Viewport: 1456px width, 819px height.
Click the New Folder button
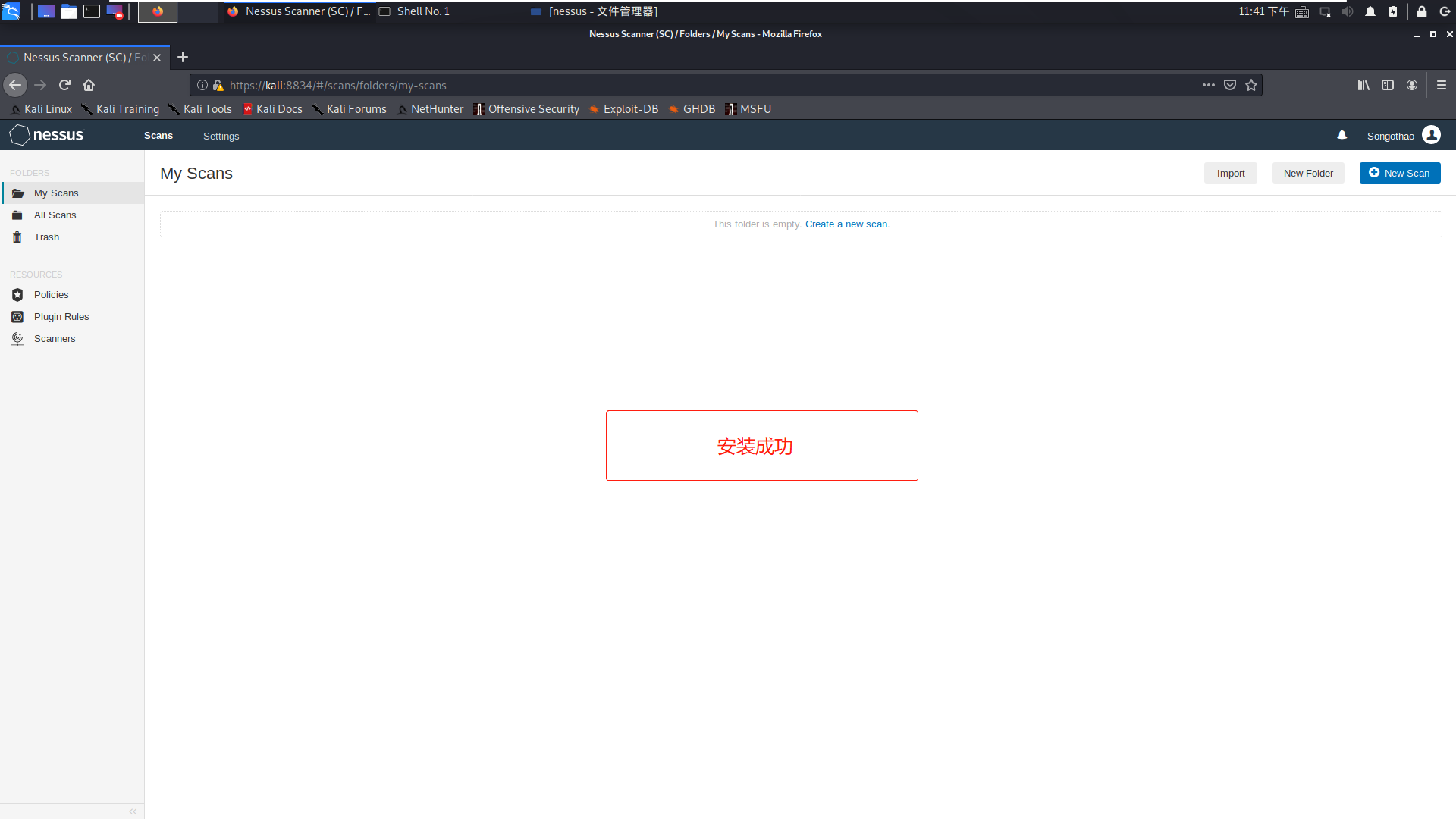pos(1308,173)
